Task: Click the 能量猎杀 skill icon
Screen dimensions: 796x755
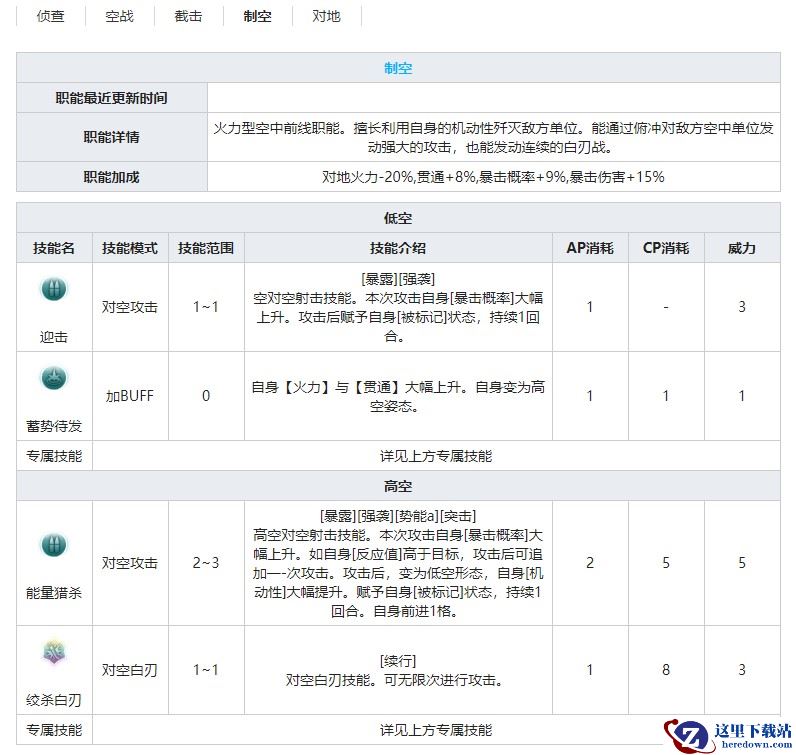Action: point(53,545)
